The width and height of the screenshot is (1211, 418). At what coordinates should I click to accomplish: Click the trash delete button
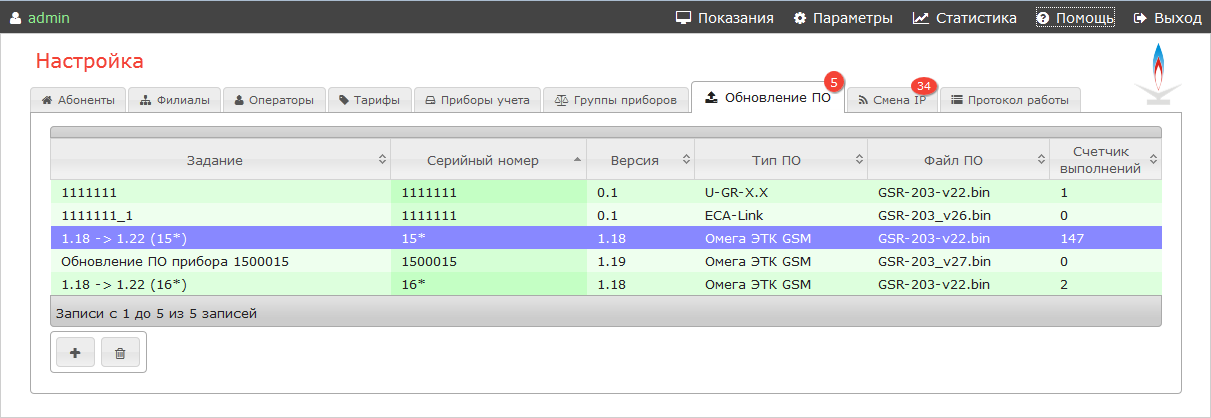point(120,353)
